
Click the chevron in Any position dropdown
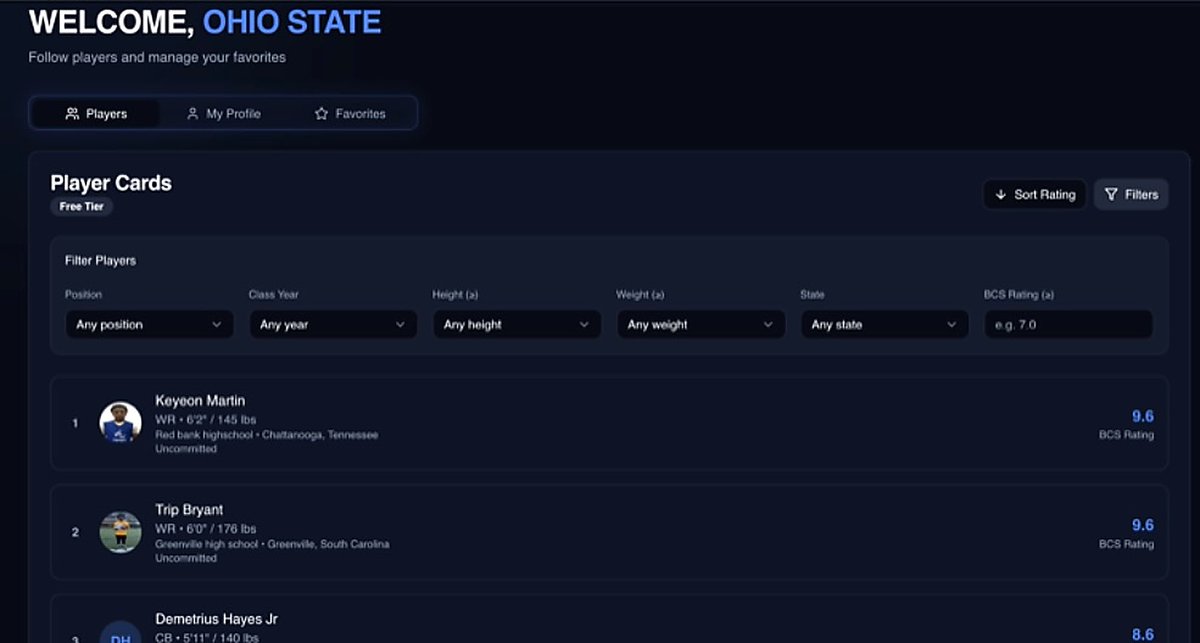tap(217, 325)
